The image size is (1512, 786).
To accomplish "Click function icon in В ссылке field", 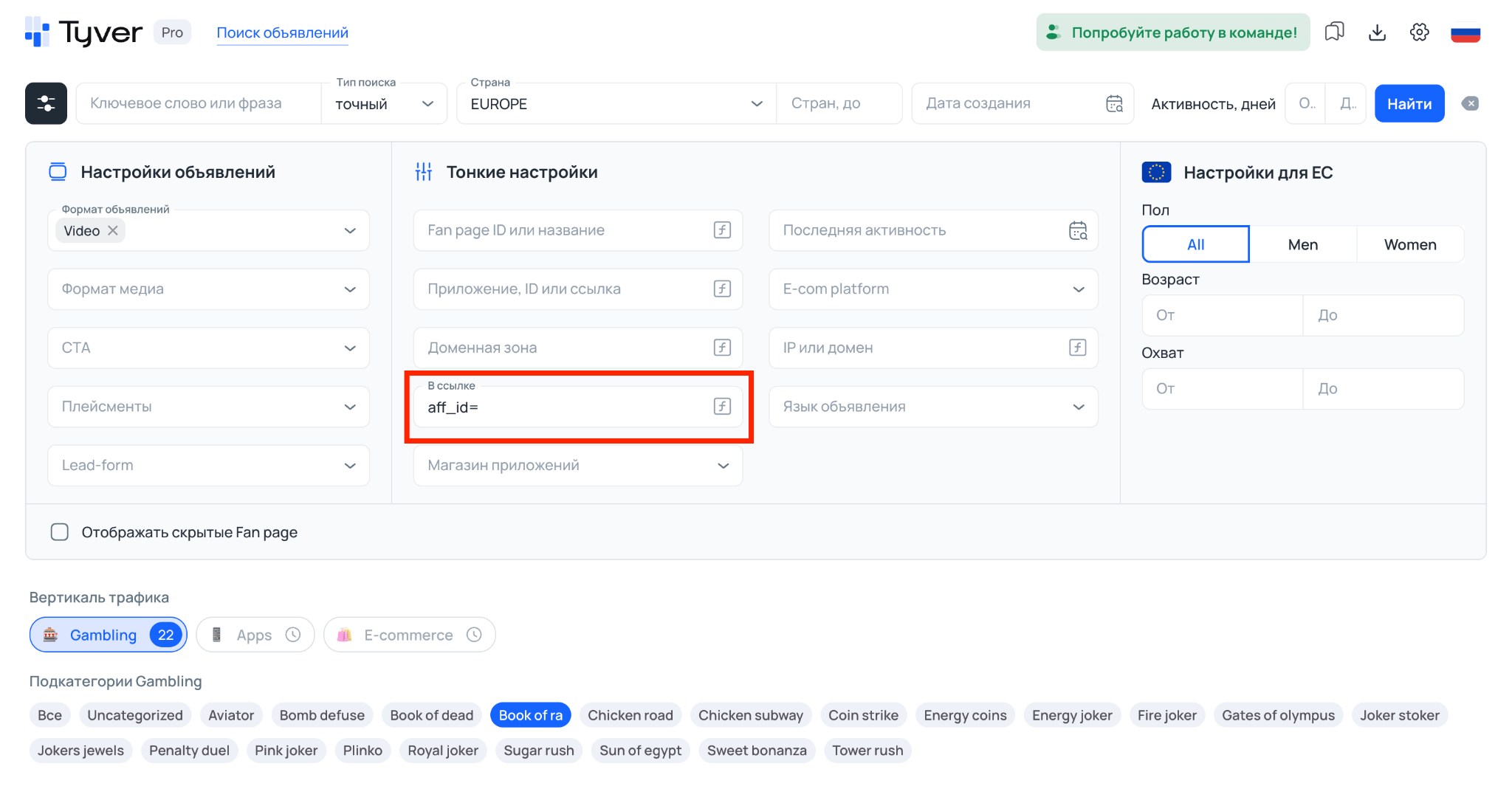I will (722, 407).
